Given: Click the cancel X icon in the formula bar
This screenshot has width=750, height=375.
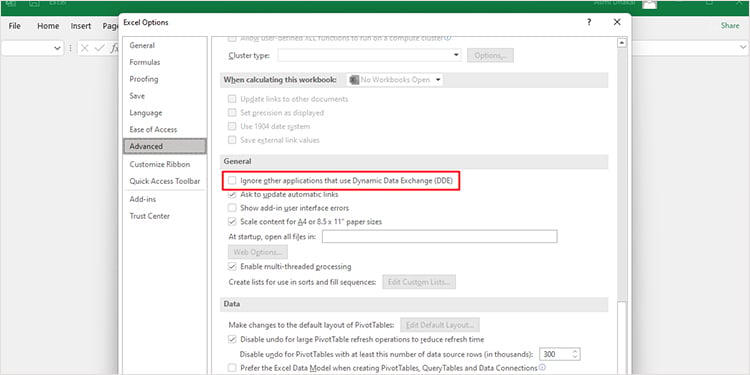Looking at the screenshot, I should pyautogui.click(x=85, y=48).
